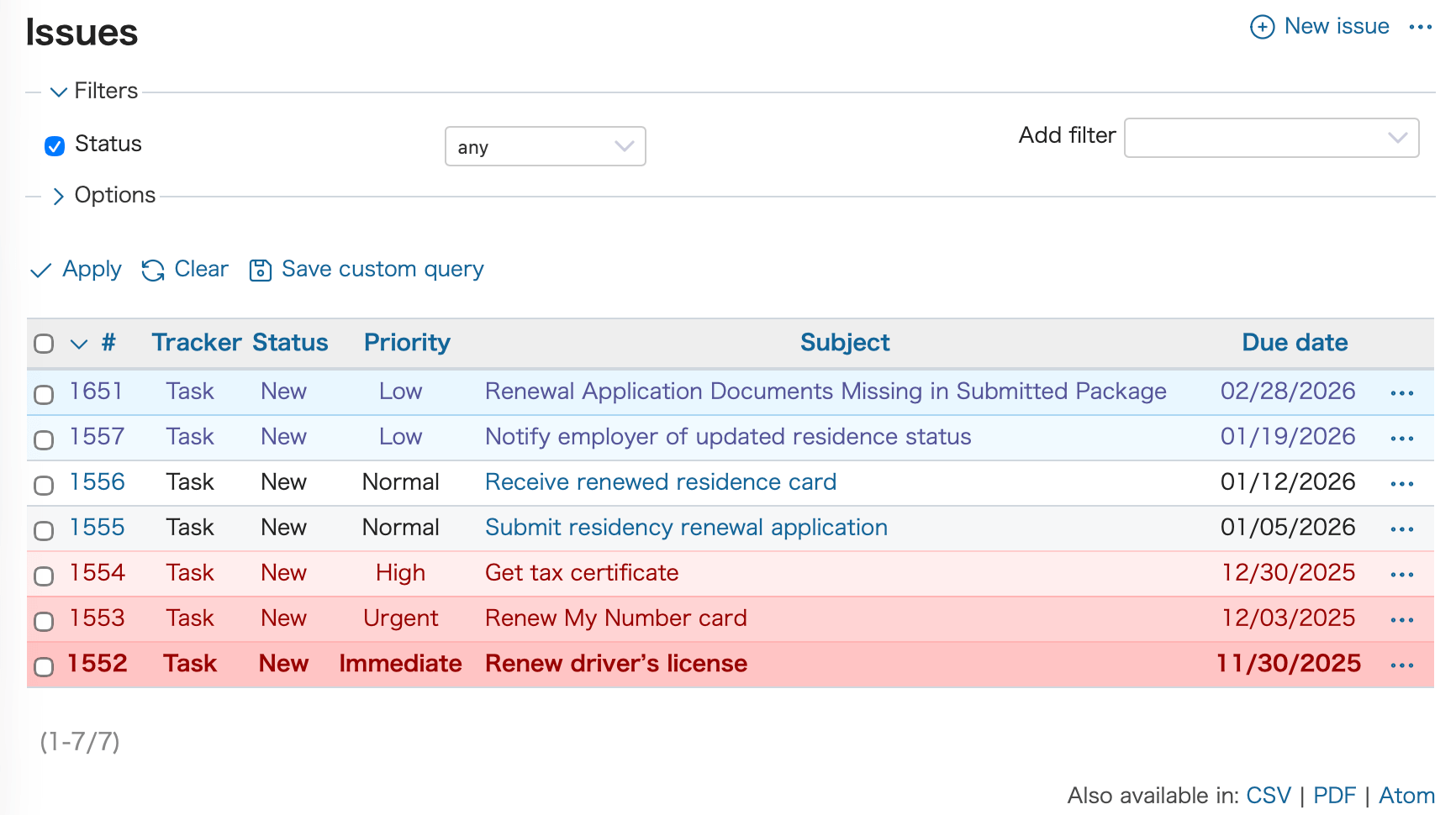Open actions menu for issue 1651

pos(1401,393)
